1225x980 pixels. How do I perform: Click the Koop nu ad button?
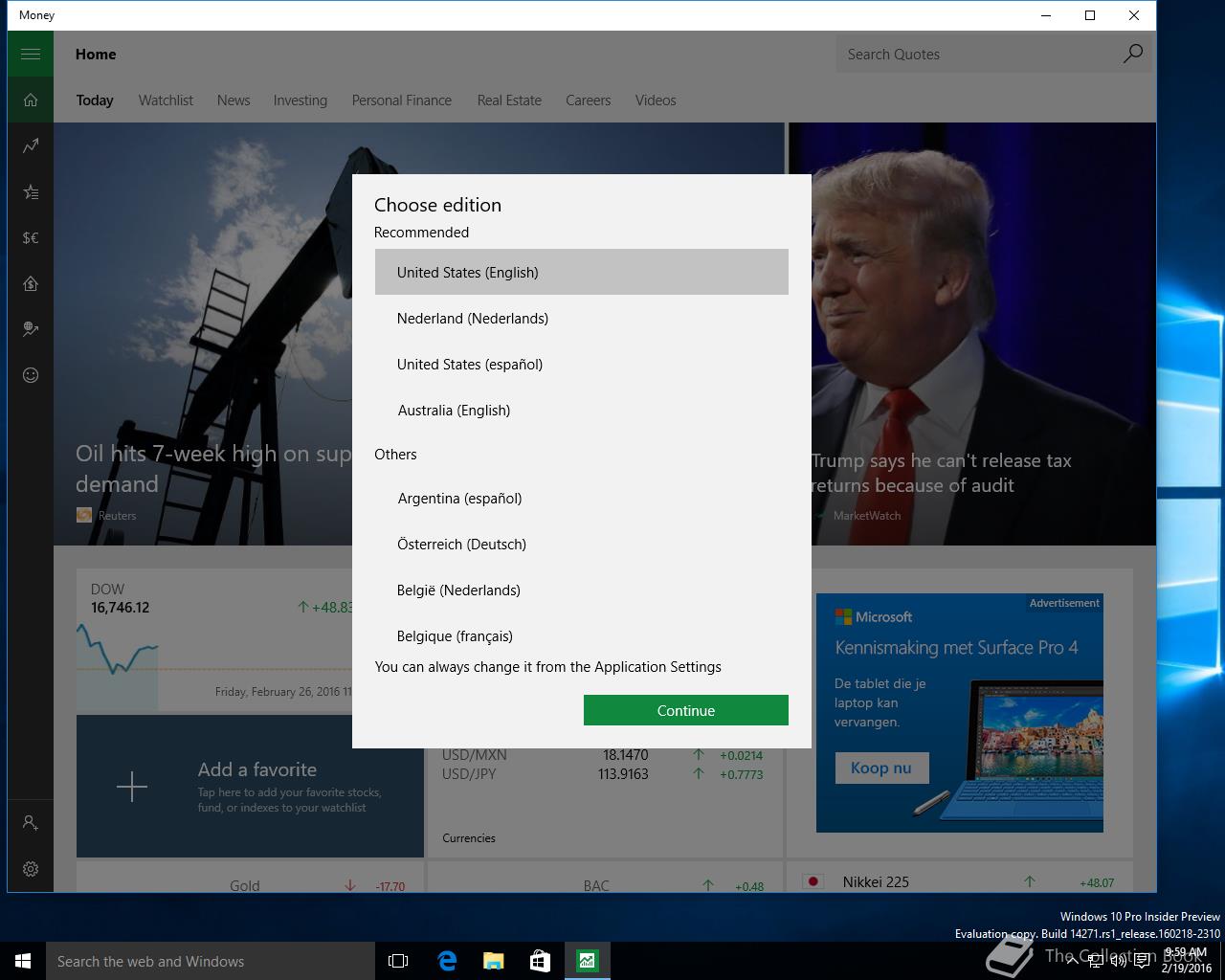pyautogui.click(x=881, y=768)
